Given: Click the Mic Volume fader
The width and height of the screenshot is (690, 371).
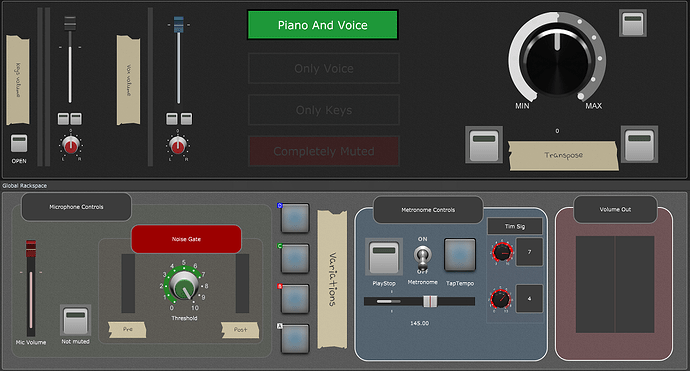Looking at the screenshot, I should pos(31,249).
